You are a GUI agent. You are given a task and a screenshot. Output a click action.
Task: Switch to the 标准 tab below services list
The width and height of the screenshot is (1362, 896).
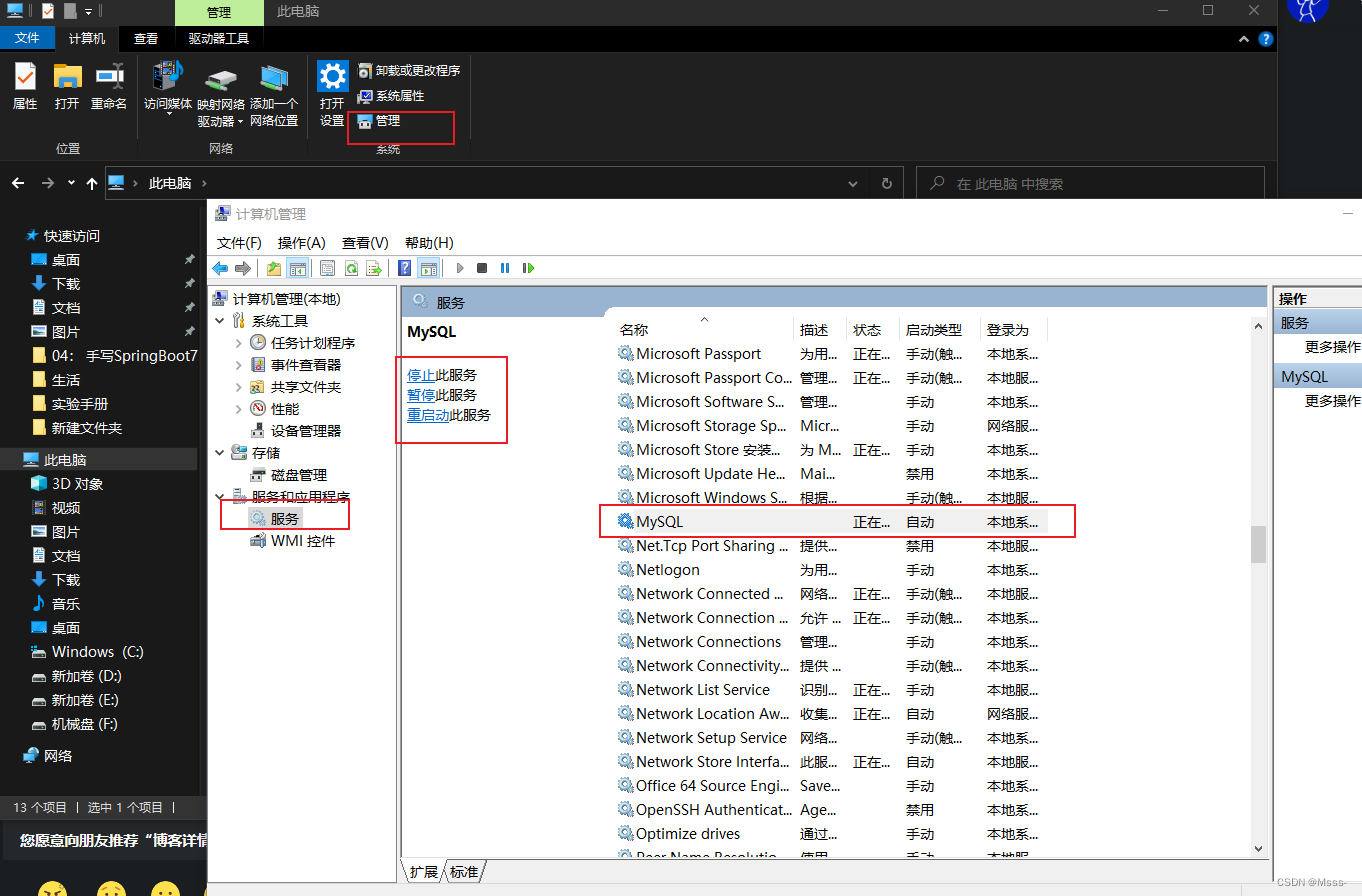tap(464, 872)
